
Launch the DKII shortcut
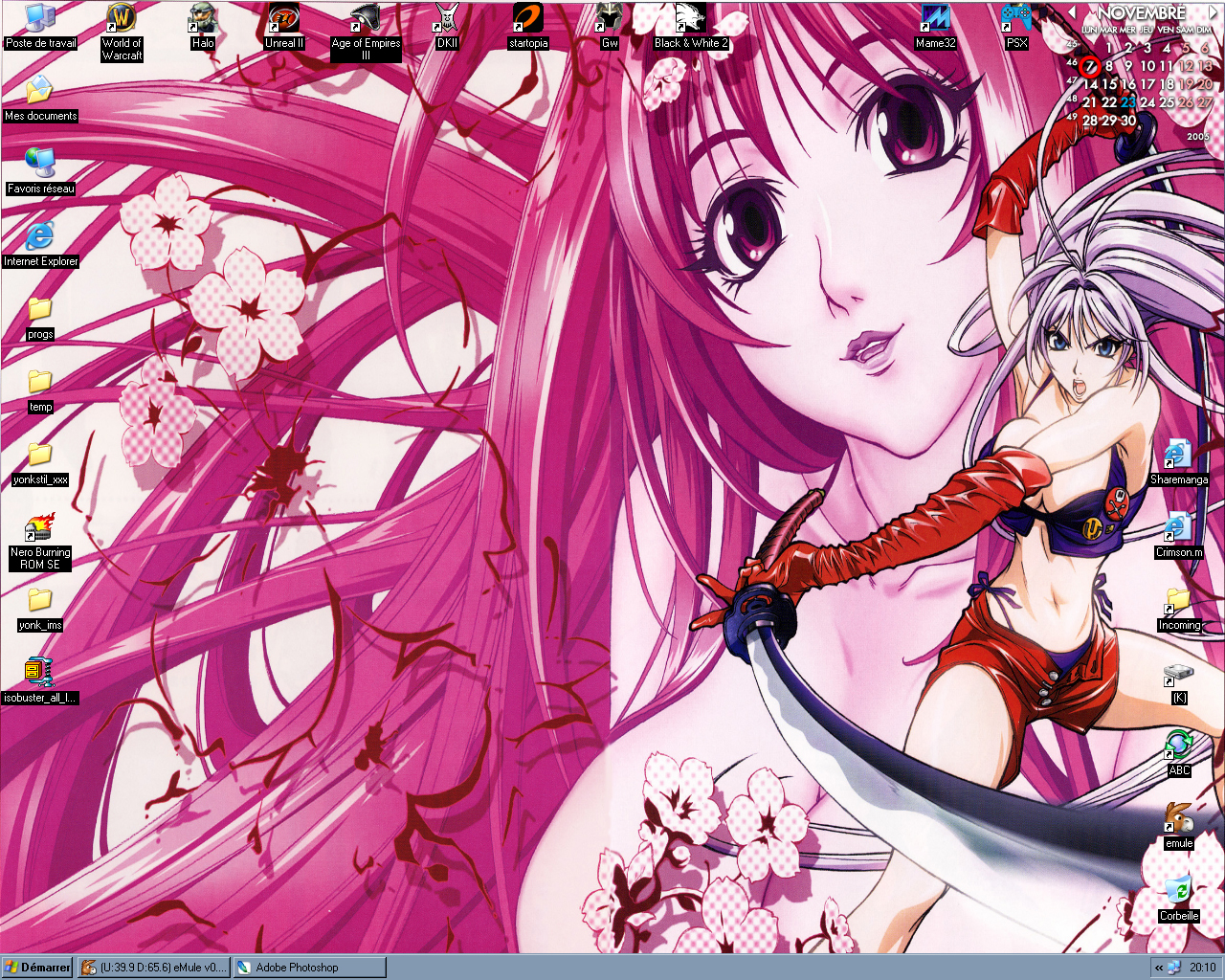447,26
